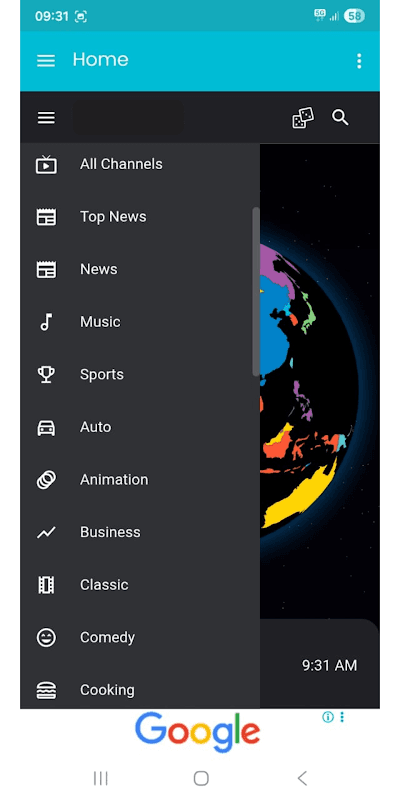Tap the Android home navigation button
The width and height of the screenshot is (400, 800).
click(x=201, y=779)
